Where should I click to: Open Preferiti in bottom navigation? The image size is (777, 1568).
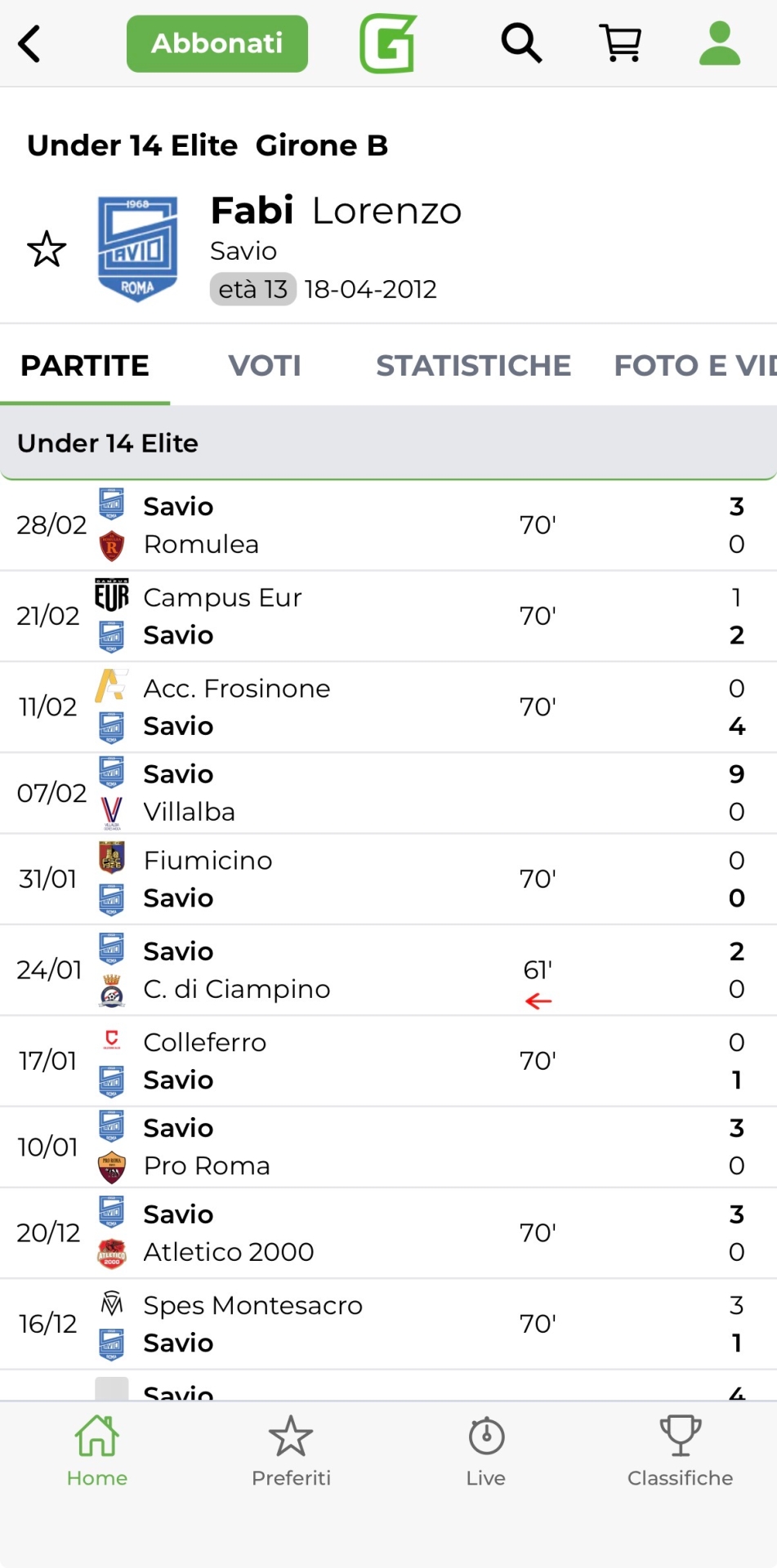click(x=291, y=1451)
